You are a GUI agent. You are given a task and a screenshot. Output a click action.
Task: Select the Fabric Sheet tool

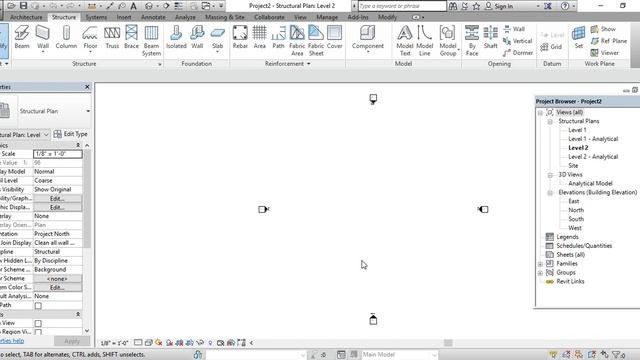pos(316,40)
